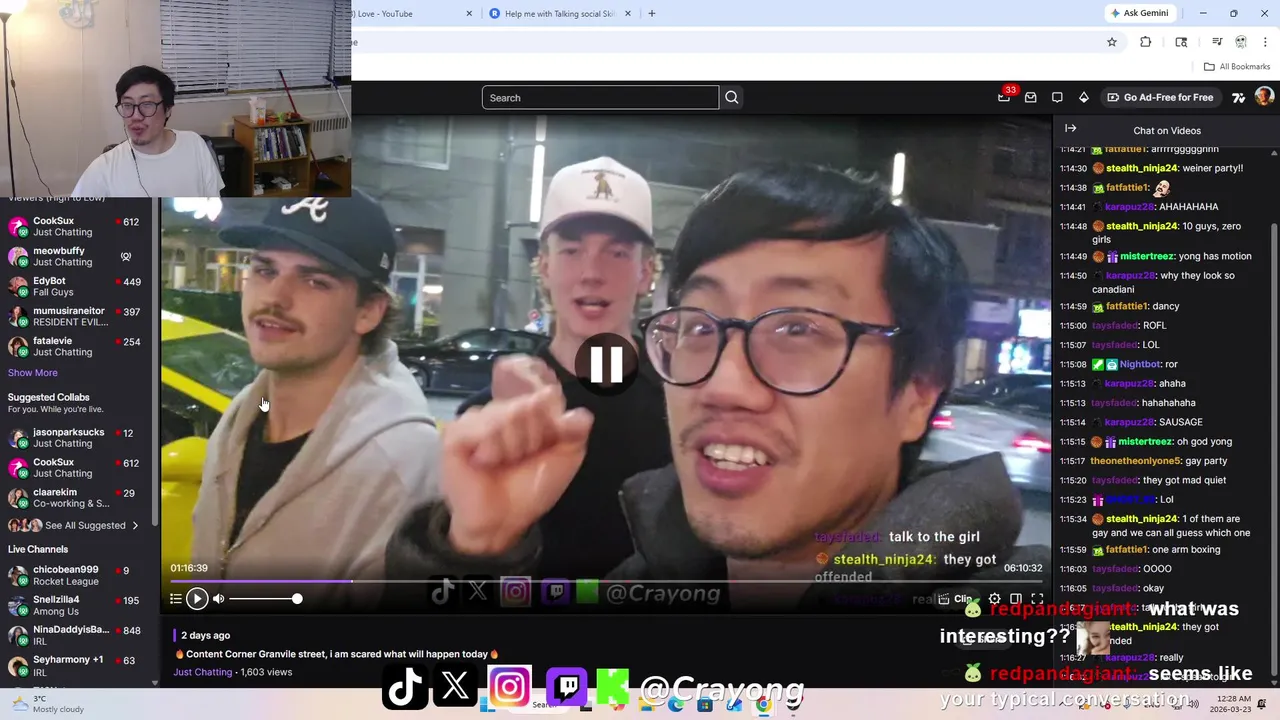Open the Twitch user avatar menu
Screen dimensions: 1280x720
pos(1264,97)
